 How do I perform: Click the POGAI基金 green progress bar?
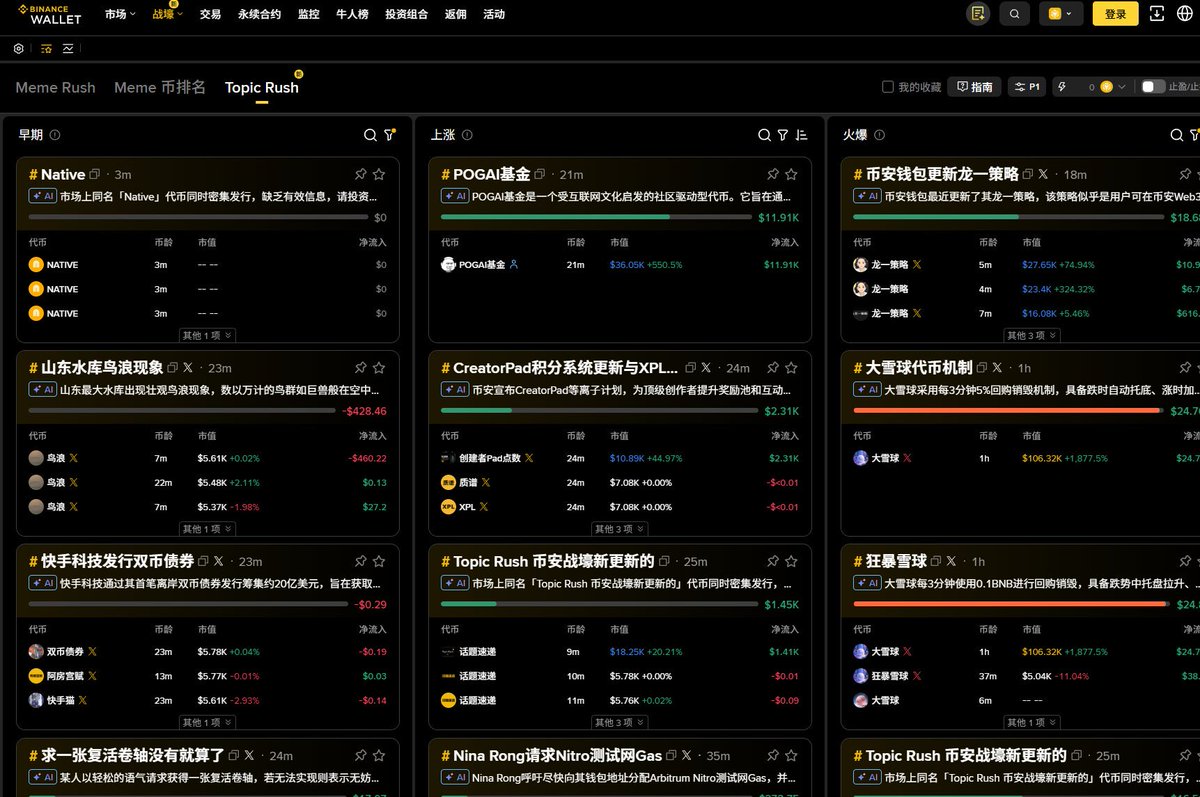[x=596, y=217]
